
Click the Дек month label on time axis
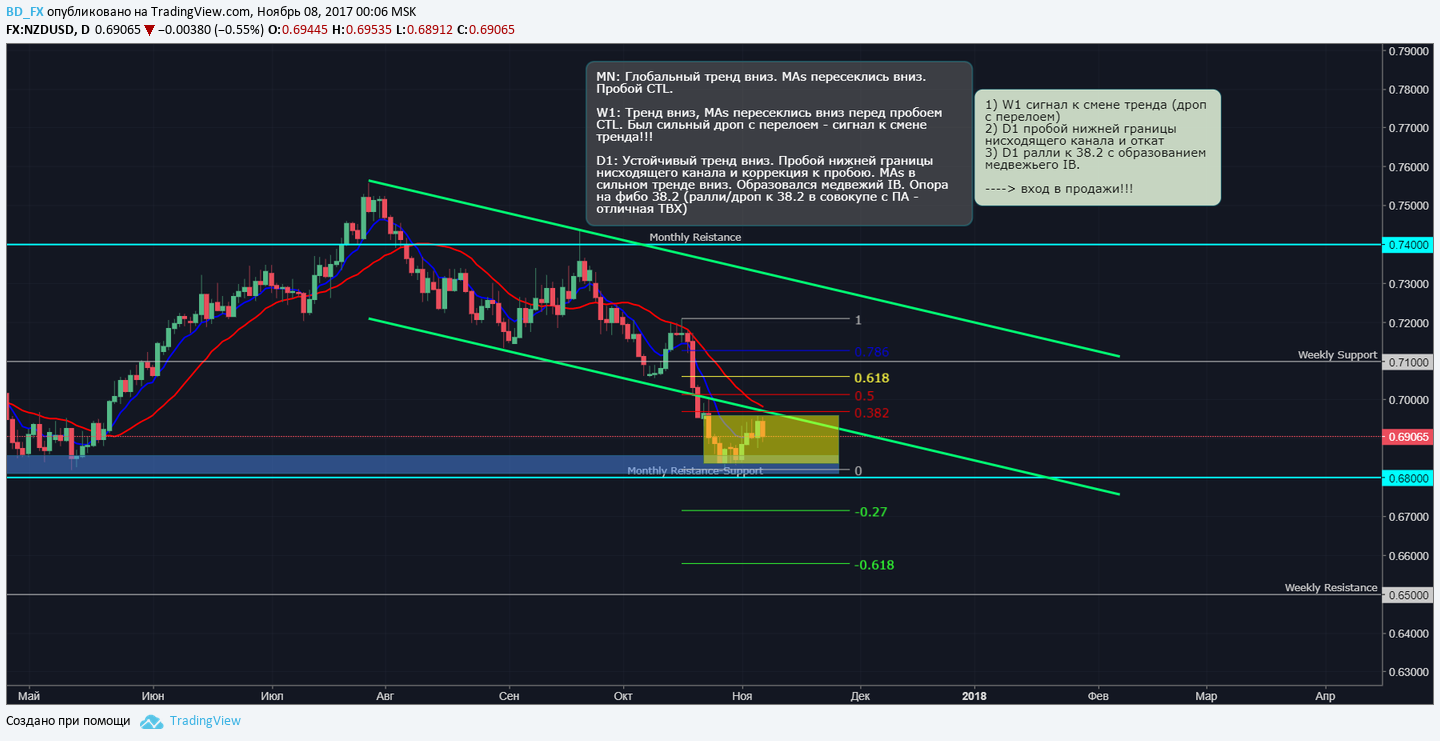click(858, 695)
